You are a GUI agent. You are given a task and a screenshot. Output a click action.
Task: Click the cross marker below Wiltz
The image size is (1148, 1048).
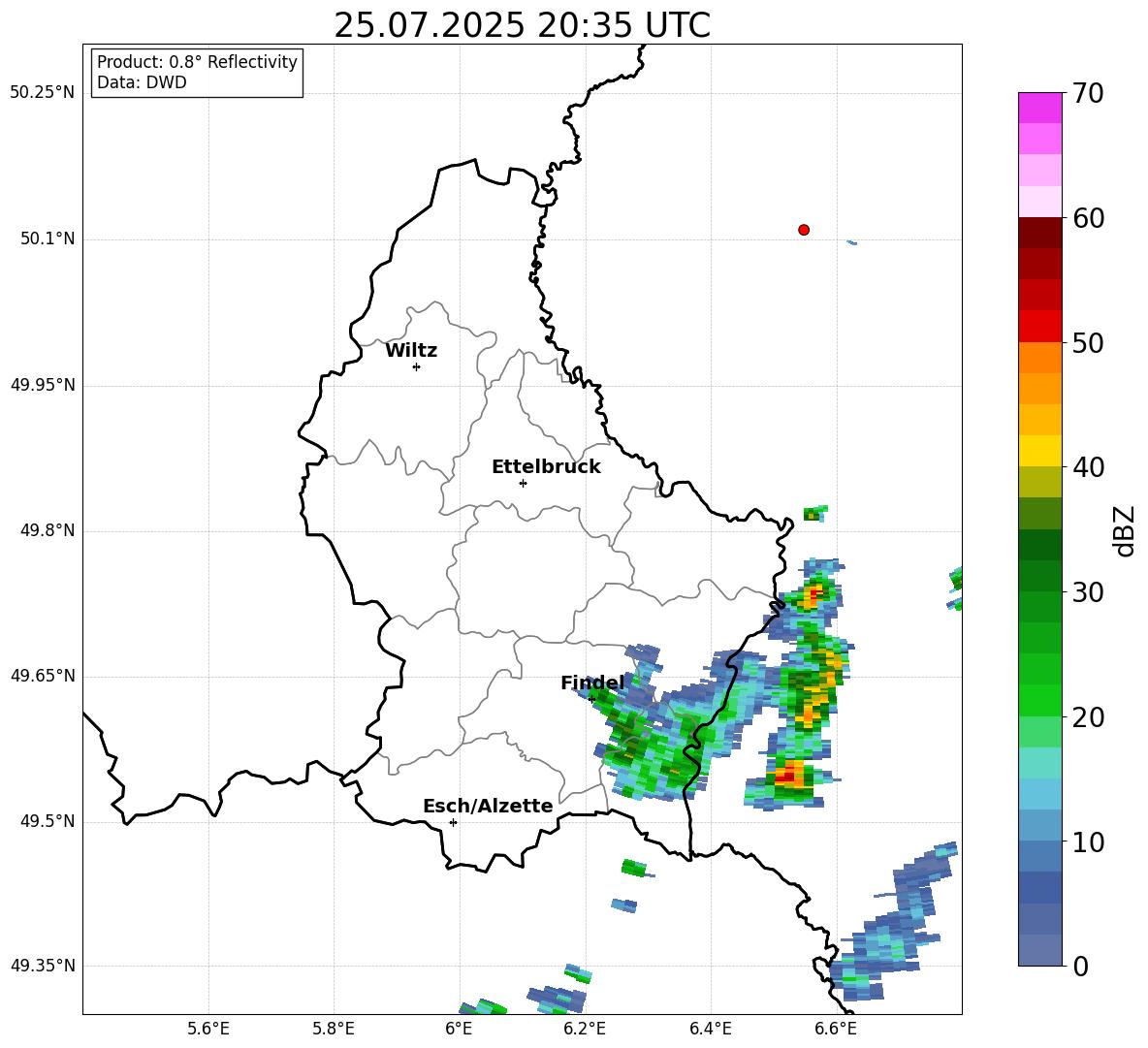point(417,367)
